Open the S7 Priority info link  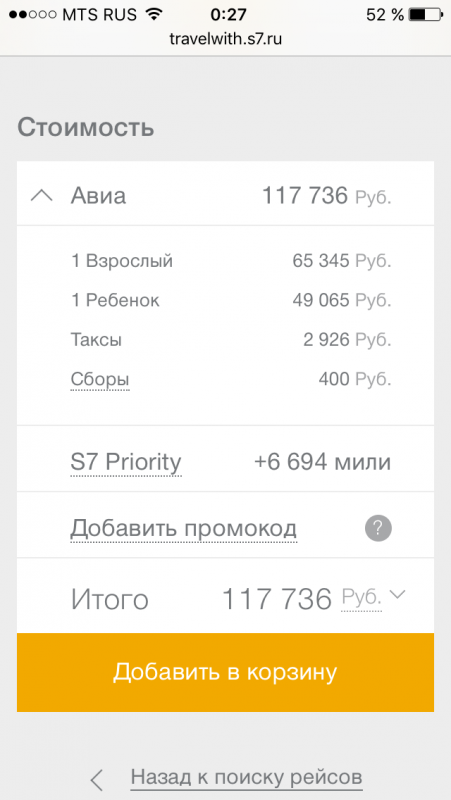[x=126, y=463]
